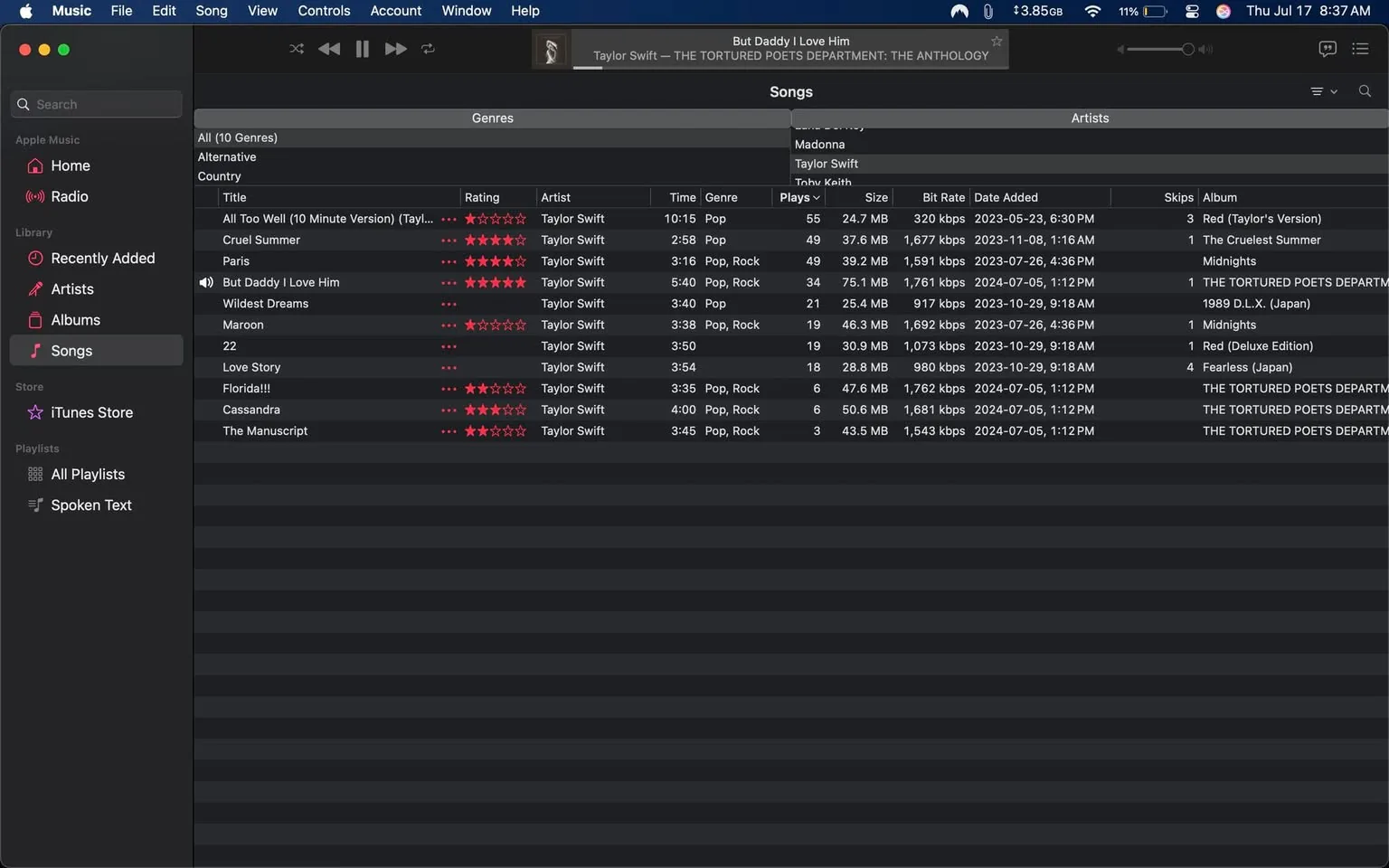This screenshot has height=868, width=1389.
Task: Open the Lyrics speech-bubble icon
Action: point(1327,49)
